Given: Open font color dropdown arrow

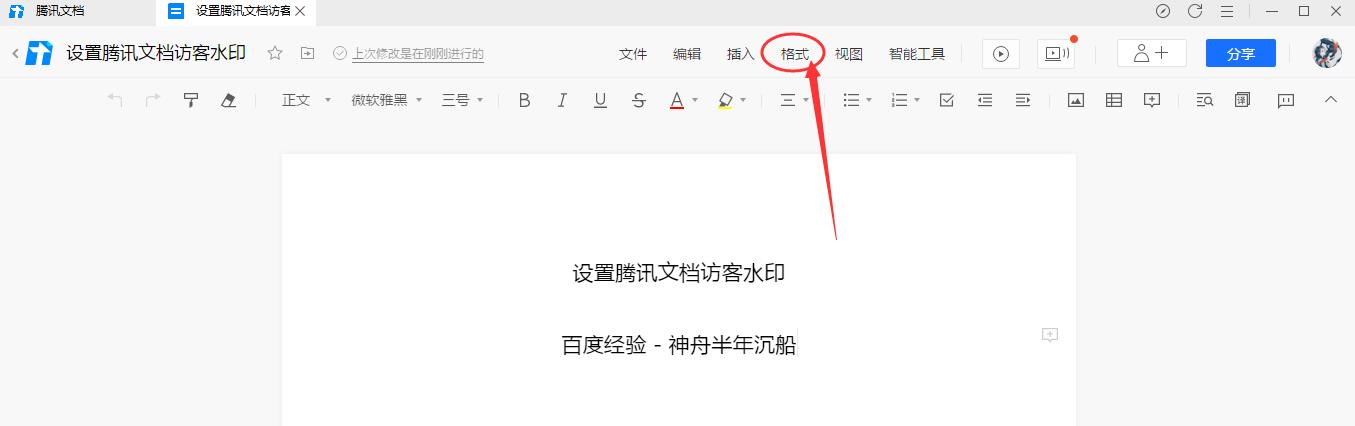Looking at the screenshot, I should (x=694, y=100).
